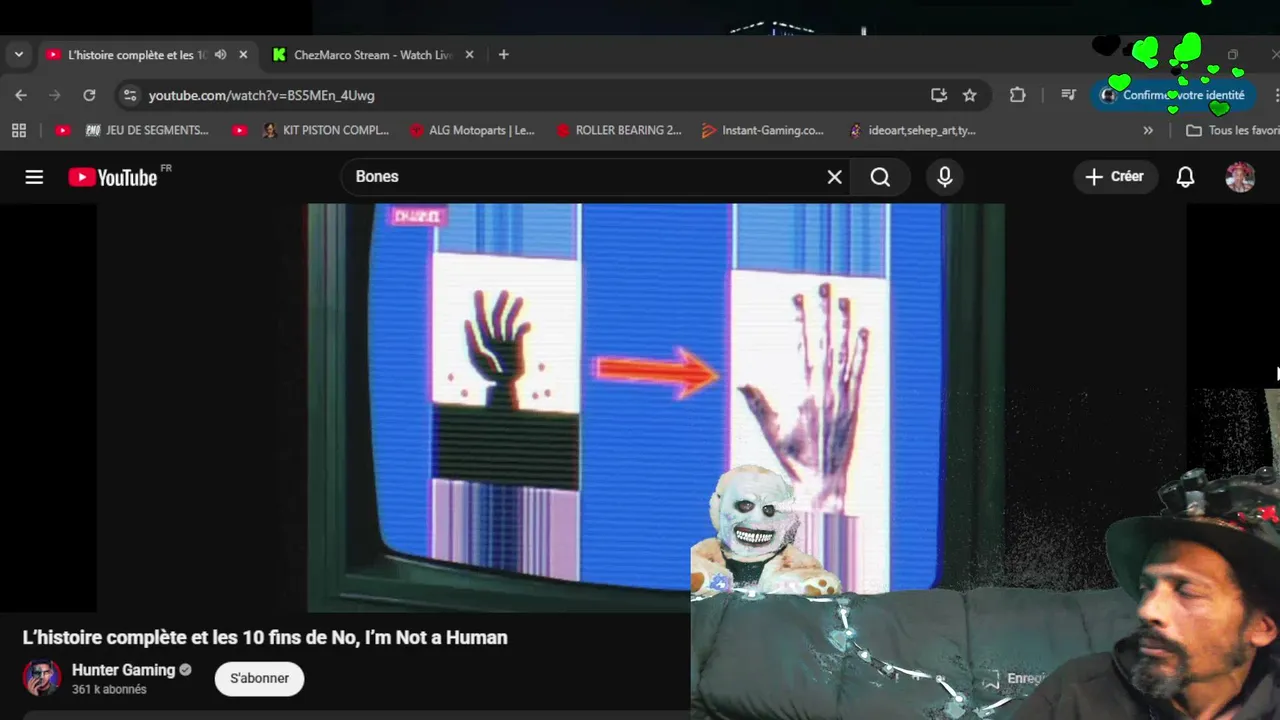Focus the youtube.com address bar URL
The height and width of the screenshot is (720, 1280).
(262, 95)
